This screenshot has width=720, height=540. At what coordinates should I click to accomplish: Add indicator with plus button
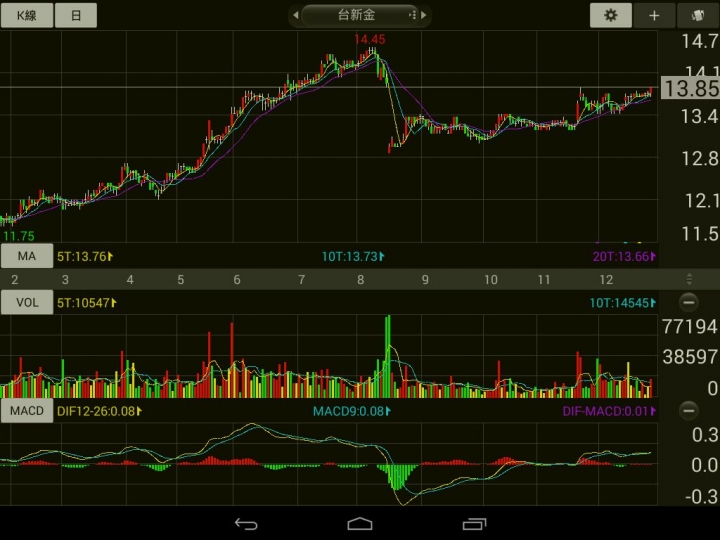click(x=654, y=15)
